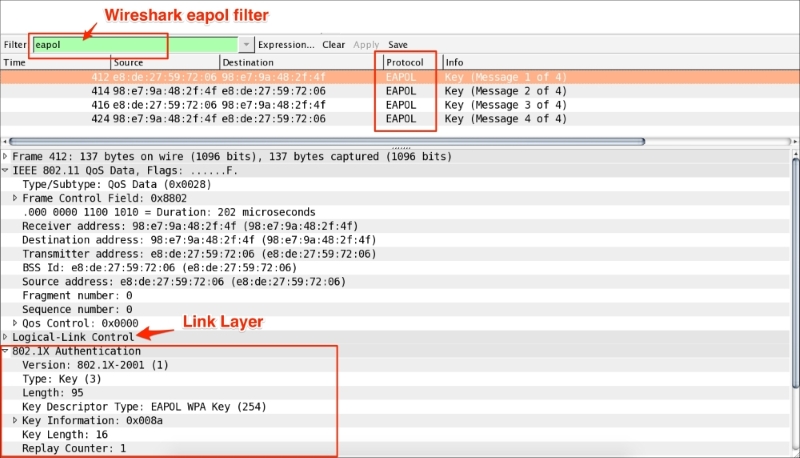Collapse the 802.1X Authentication node
The height and width of the screenshot is (458, 800).
click(5, 351)
